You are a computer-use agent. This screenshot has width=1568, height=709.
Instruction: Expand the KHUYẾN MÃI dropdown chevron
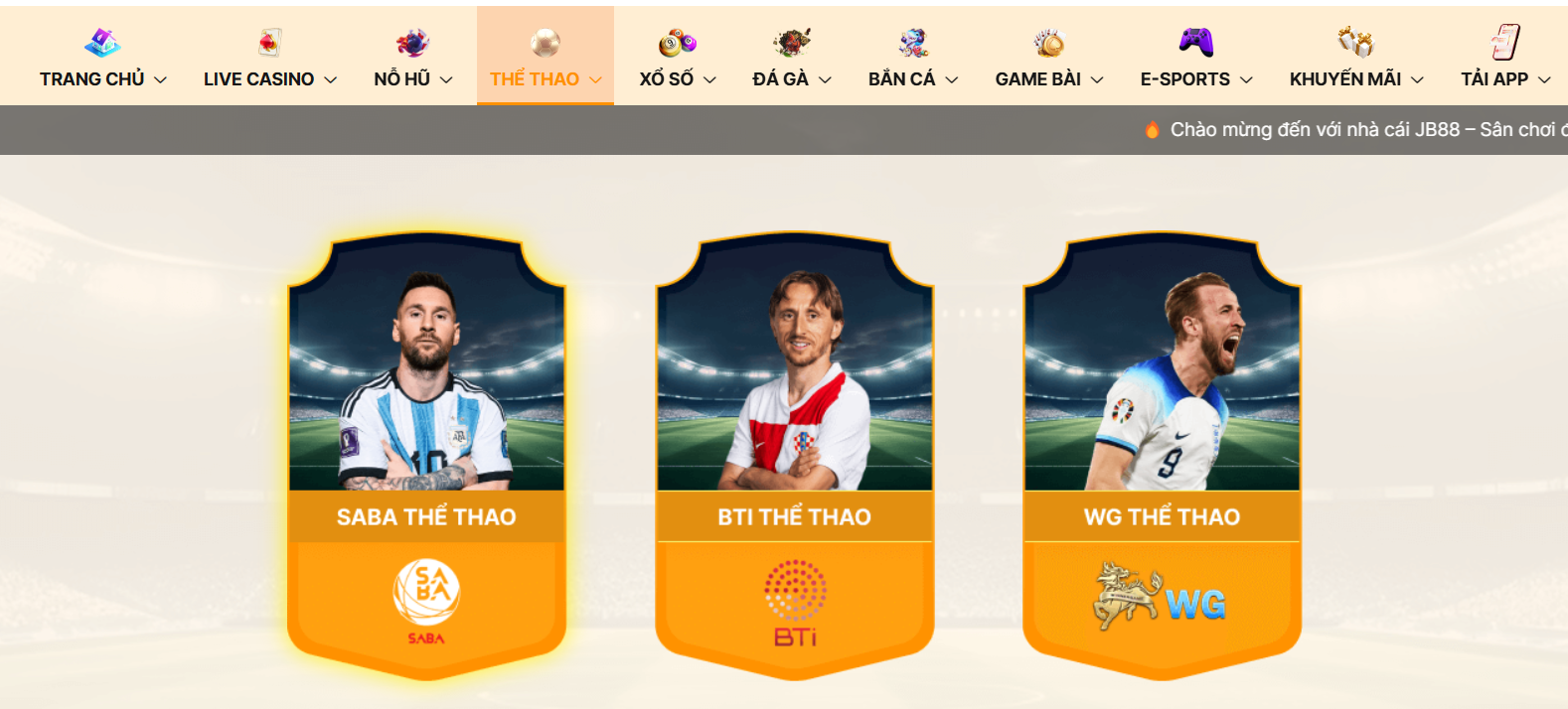[1417, 79]
